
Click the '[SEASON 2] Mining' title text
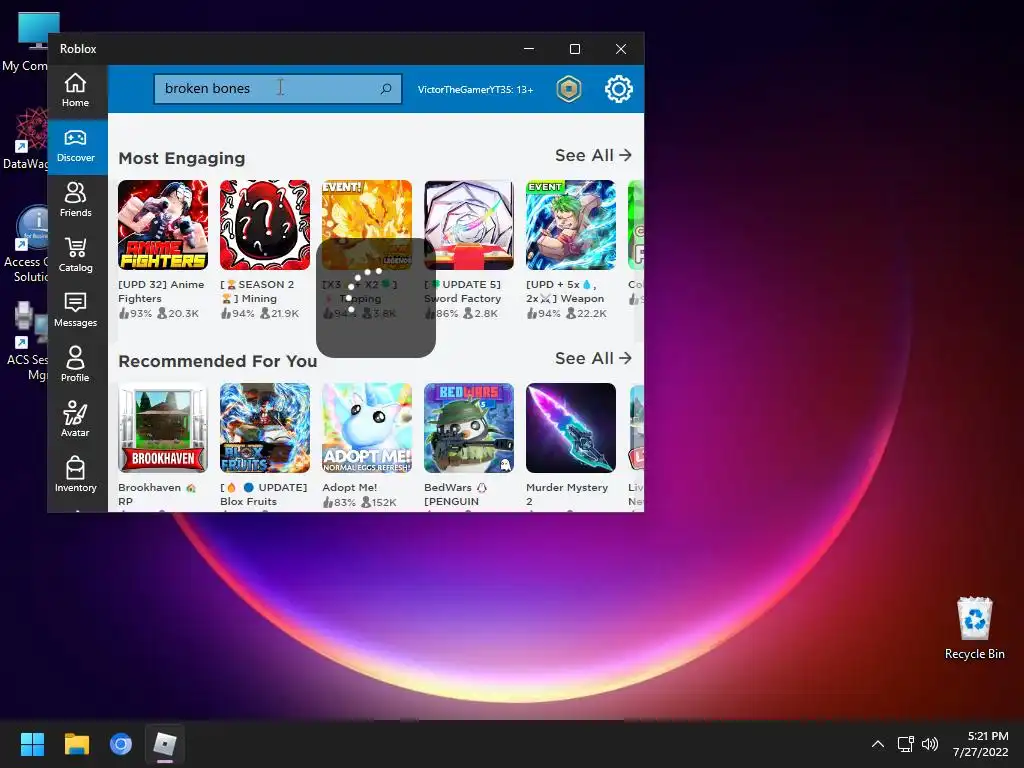[257, 291]
